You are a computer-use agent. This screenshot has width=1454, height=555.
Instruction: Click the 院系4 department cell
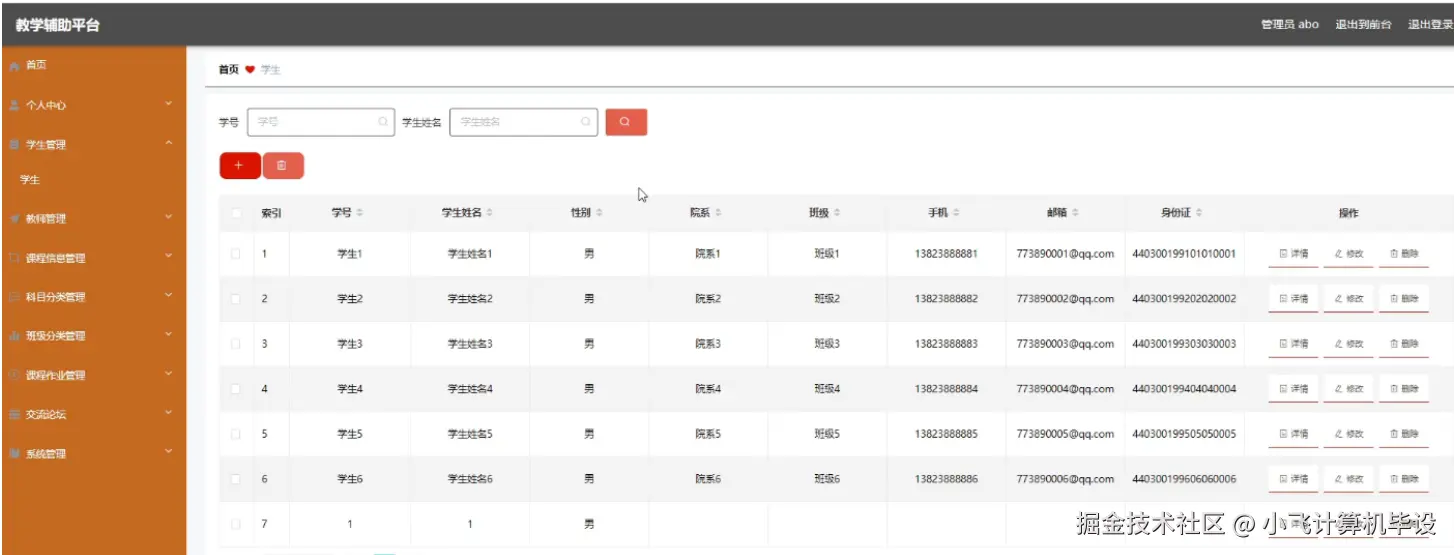coord(708,389)
